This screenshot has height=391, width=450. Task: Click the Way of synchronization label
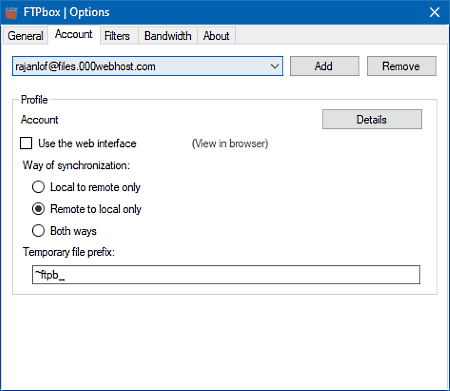click(76, 165)
